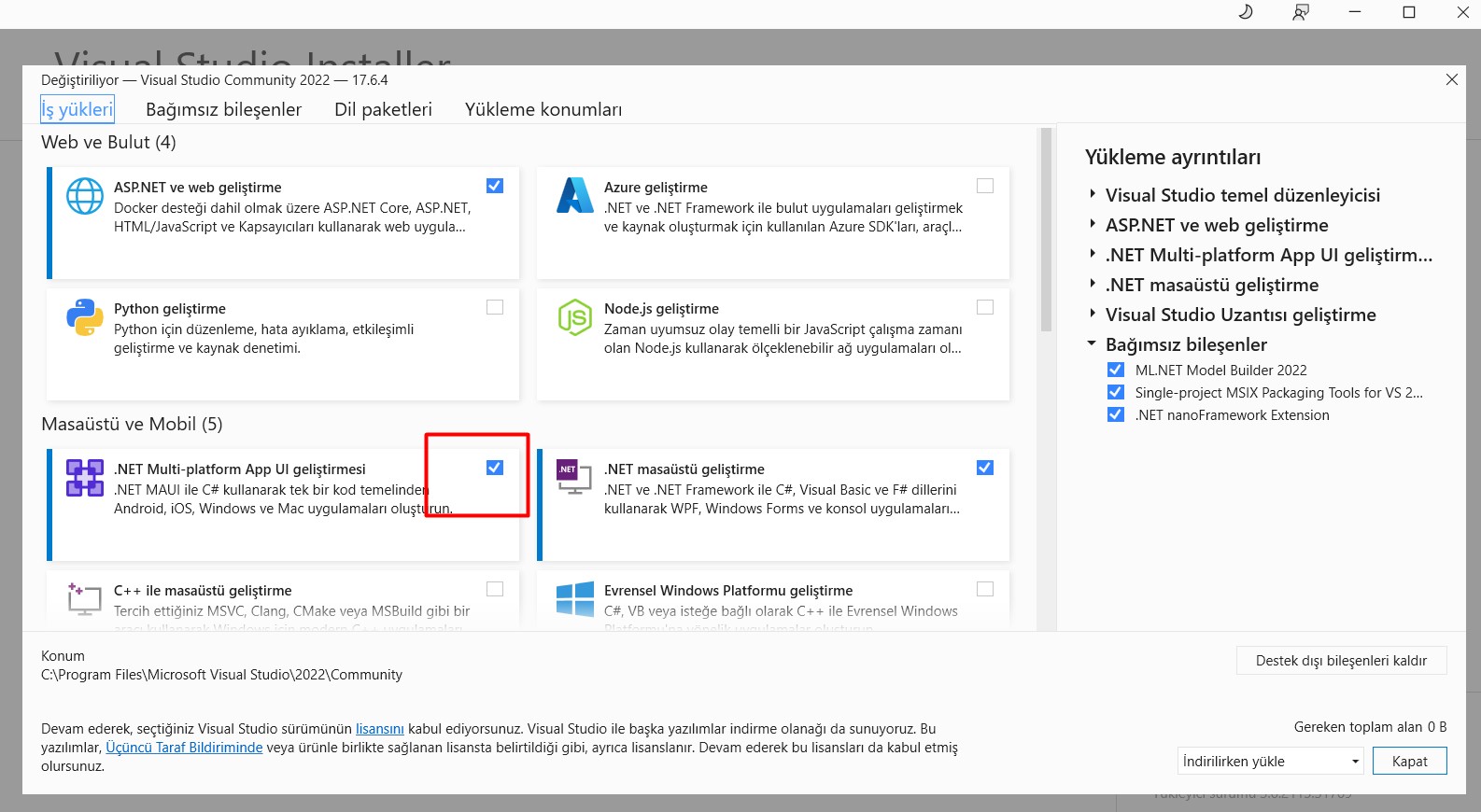The width and height of the screenshot is (1481, 812).
Task: Uncheck .NET Multi-platform App UI geliştirmesi
Action: (495, 468)
